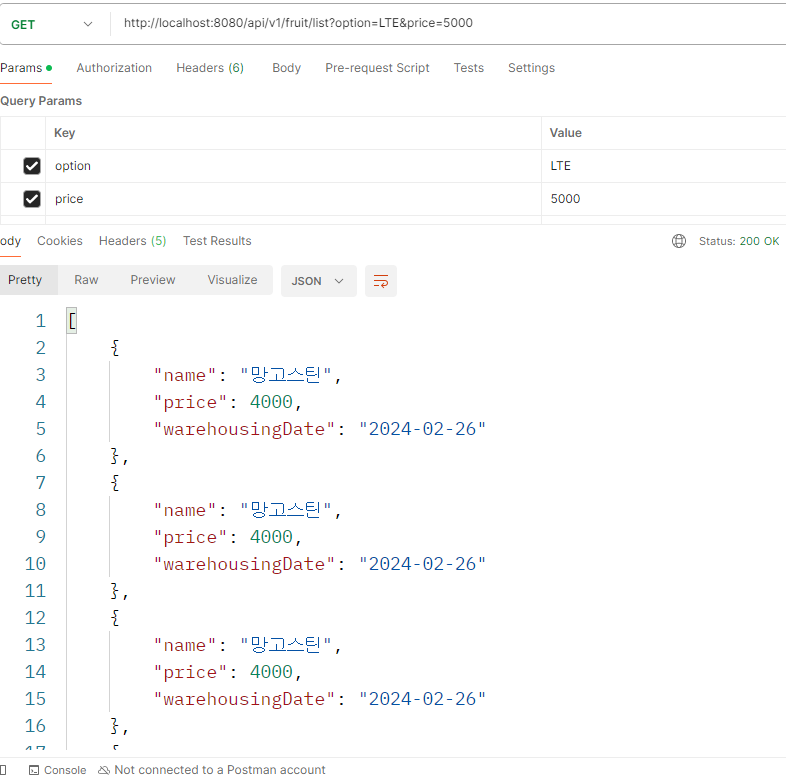786x775 pixels.
Task: Click the name value on line 8
Action: (285, 510)
